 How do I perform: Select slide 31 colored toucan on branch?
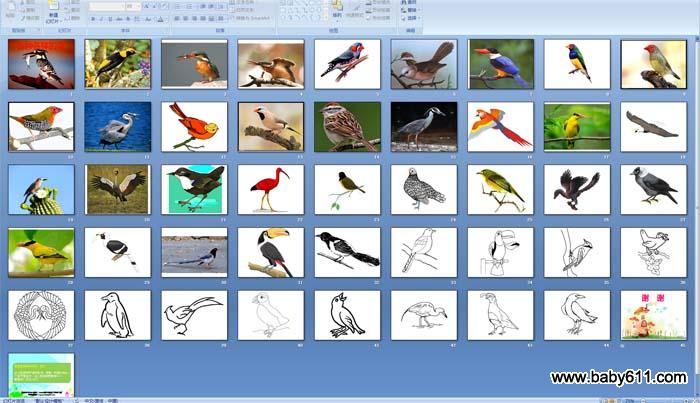pos(271,253)
